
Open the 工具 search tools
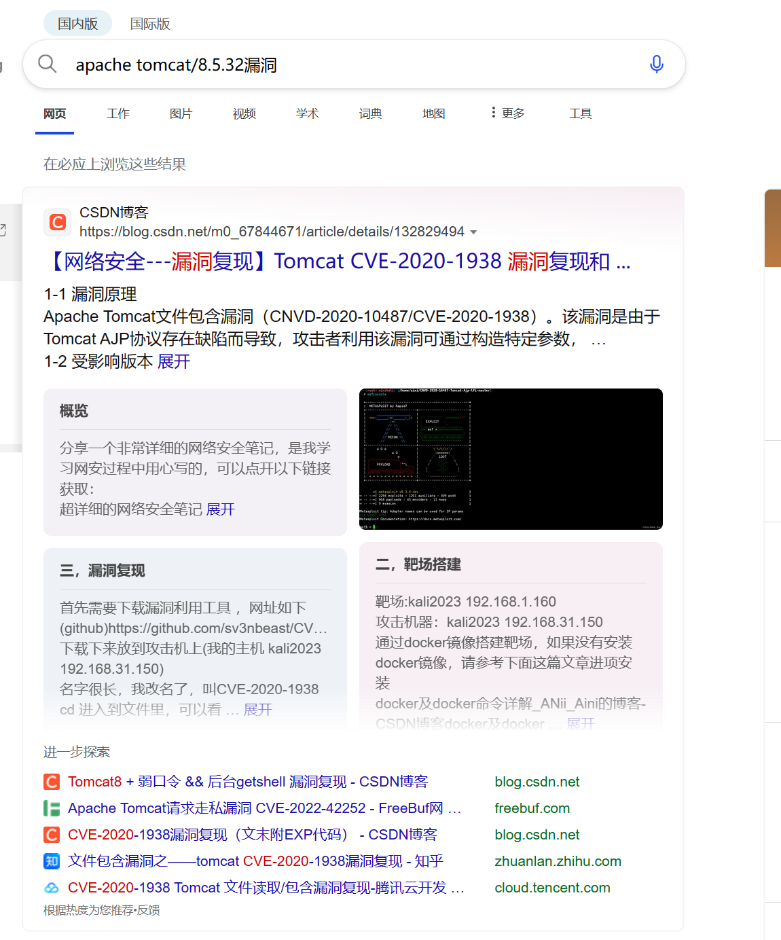point(580,113)
